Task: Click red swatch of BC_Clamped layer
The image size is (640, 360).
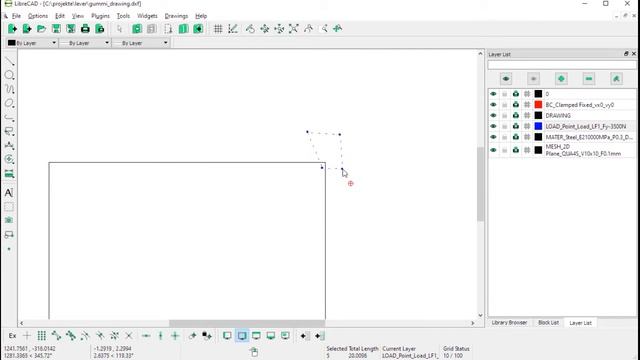Action: pyautogui.click(x=538, y=104)
